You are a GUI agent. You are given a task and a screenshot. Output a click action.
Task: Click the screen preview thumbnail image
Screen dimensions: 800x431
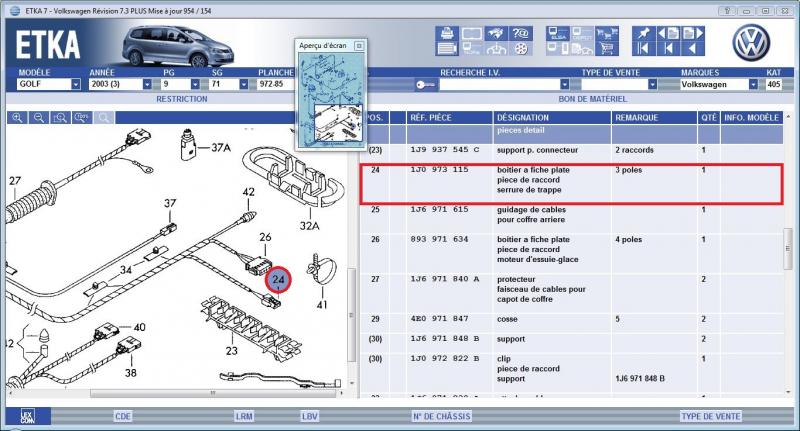(x=332, y=99)
